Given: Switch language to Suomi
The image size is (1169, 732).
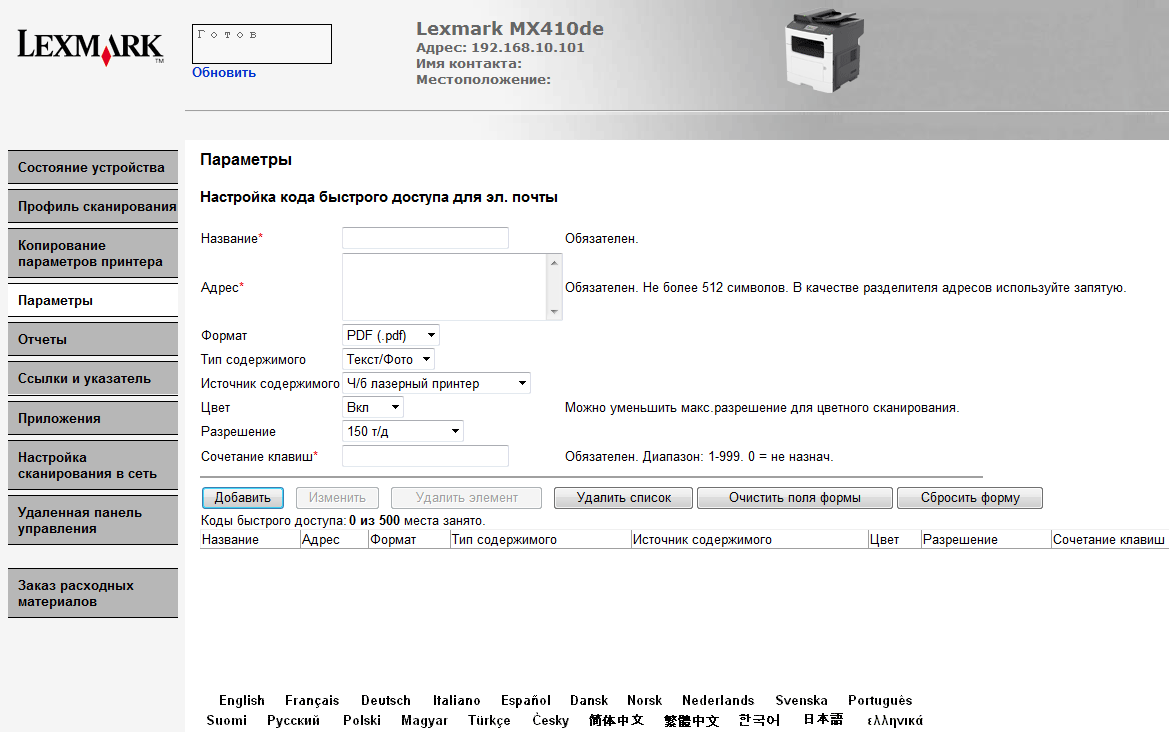Looking at the screenshot, I should point(227,720).
